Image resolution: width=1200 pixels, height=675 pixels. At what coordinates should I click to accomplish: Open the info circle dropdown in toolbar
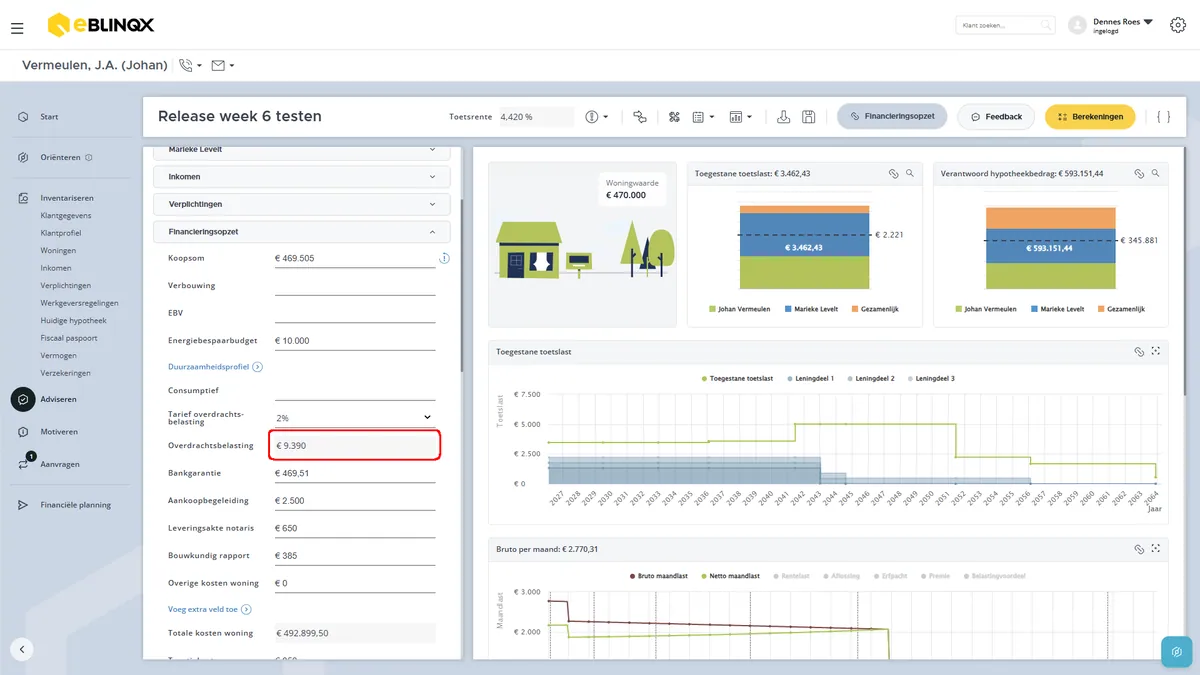coord(597,117)
